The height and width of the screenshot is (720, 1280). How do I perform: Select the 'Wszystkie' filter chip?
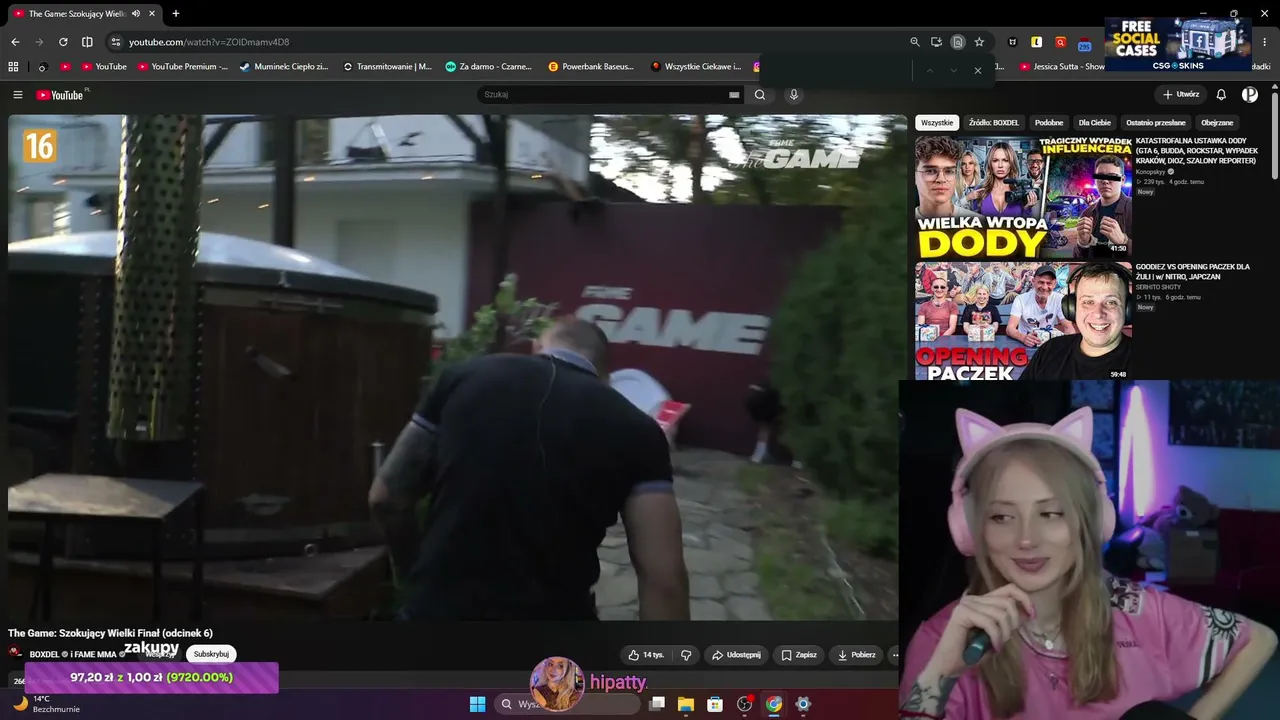(x=937, y=123)
